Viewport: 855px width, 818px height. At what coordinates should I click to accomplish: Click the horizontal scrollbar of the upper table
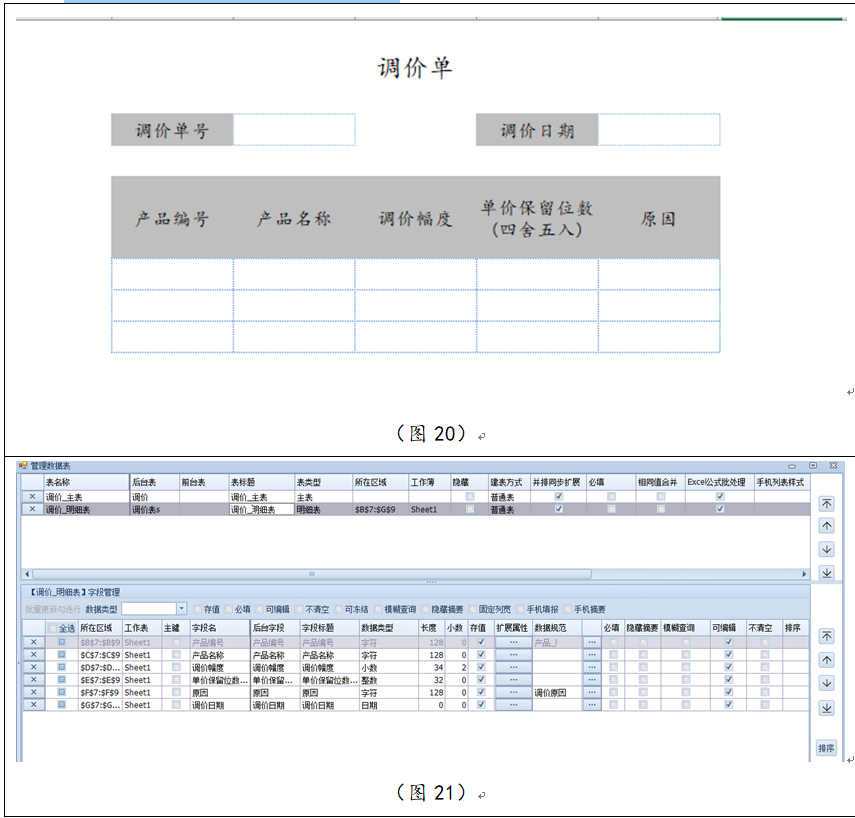click(310, 574)
